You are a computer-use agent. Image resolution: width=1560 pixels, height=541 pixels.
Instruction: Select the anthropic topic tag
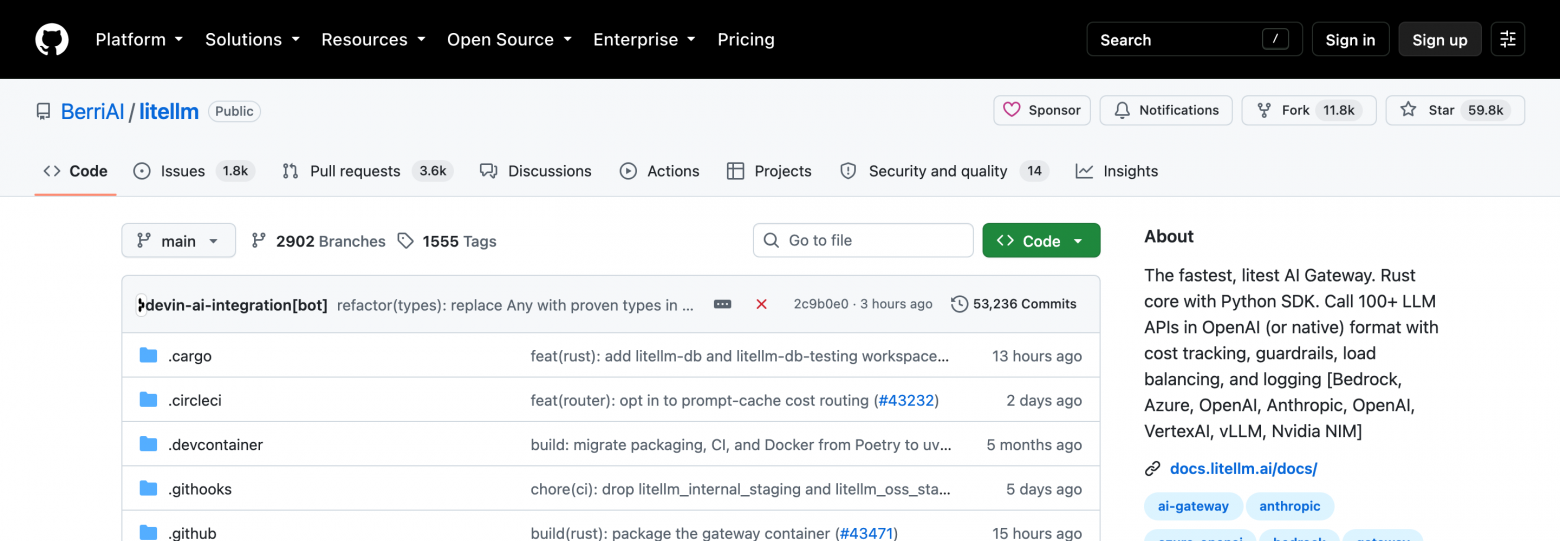pyautogui.click(x=1290, y=506)
